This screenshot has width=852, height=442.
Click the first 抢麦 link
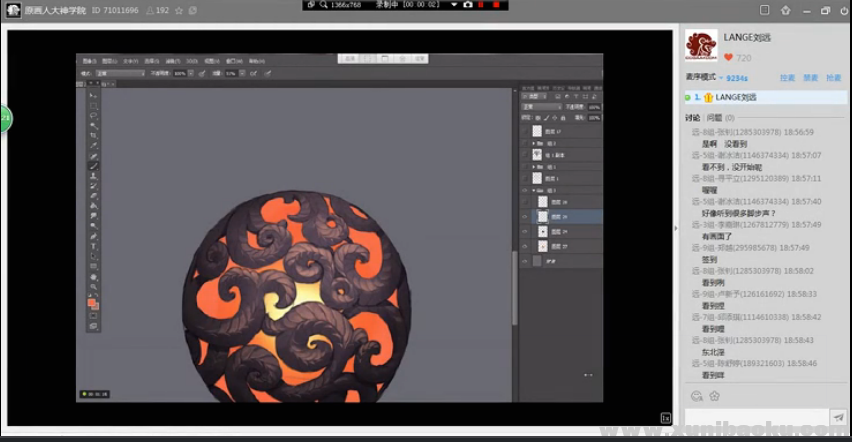click(787, 77)
